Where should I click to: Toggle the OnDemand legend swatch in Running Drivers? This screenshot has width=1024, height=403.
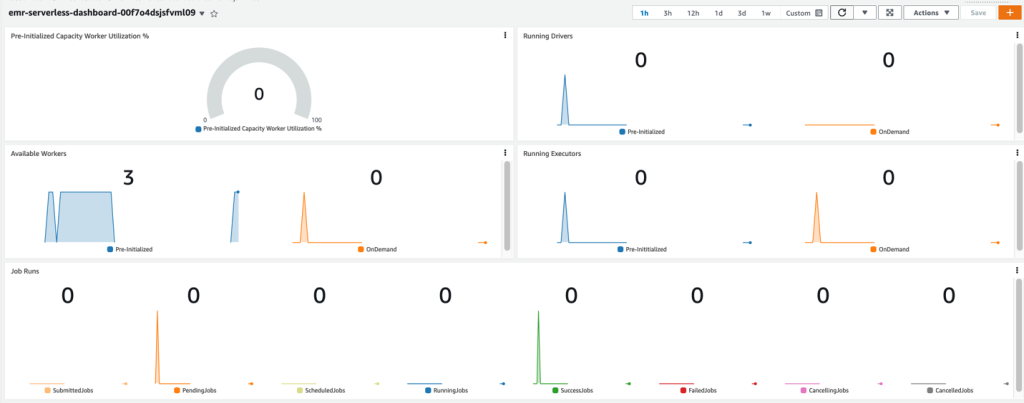point(874,132)
